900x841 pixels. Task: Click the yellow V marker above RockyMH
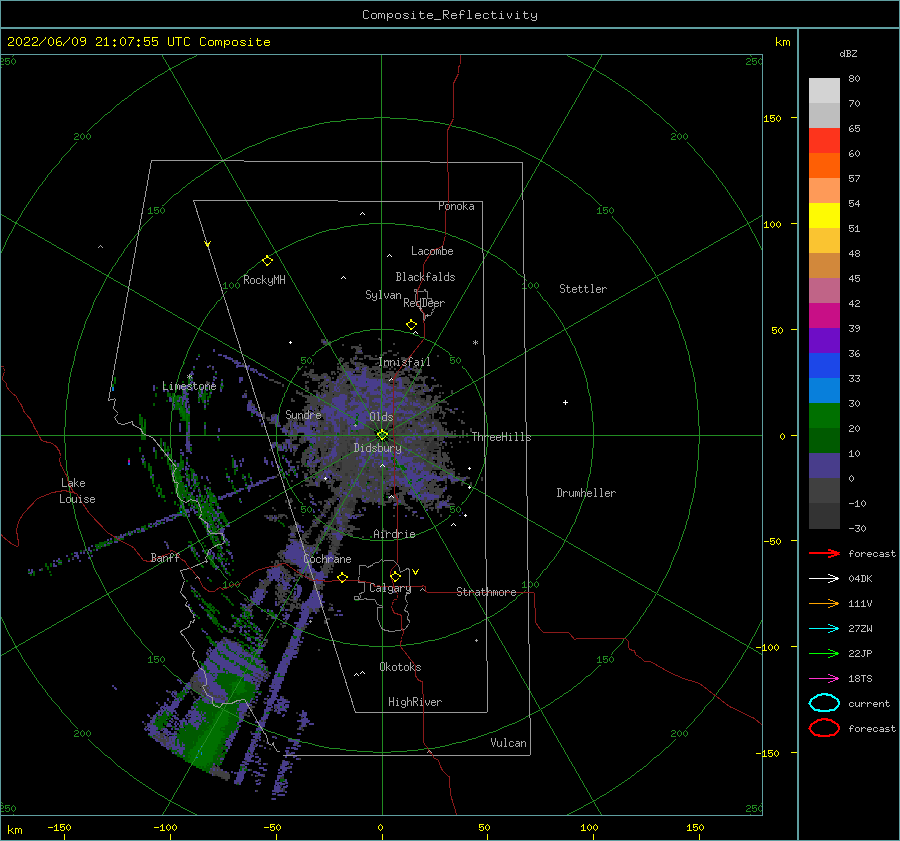(208, 244)
